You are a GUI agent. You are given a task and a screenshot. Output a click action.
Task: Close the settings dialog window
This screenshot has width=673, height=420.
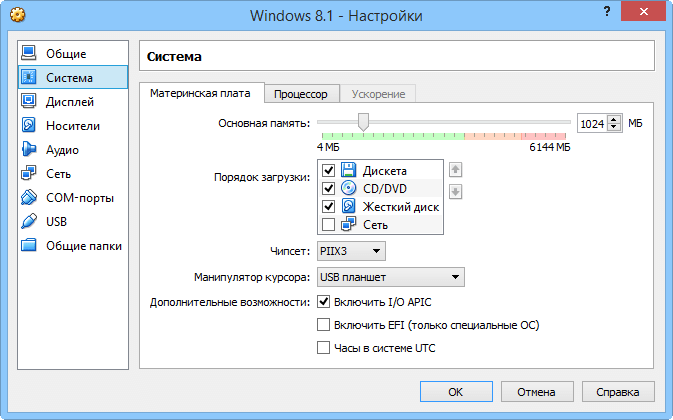[643, 12]
